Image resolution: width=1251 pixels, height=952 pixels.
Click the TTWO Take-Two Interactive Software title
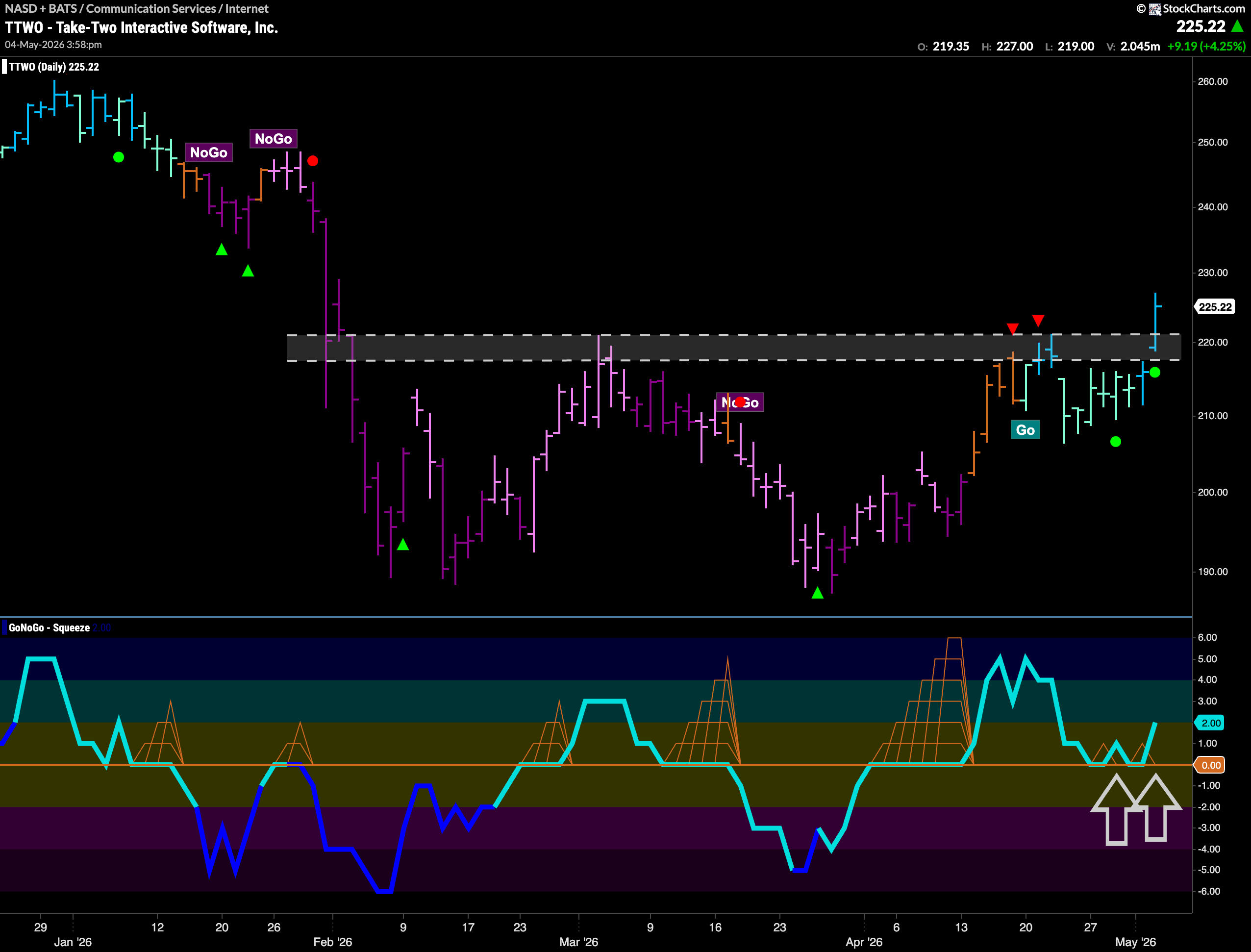coord(142,27)
